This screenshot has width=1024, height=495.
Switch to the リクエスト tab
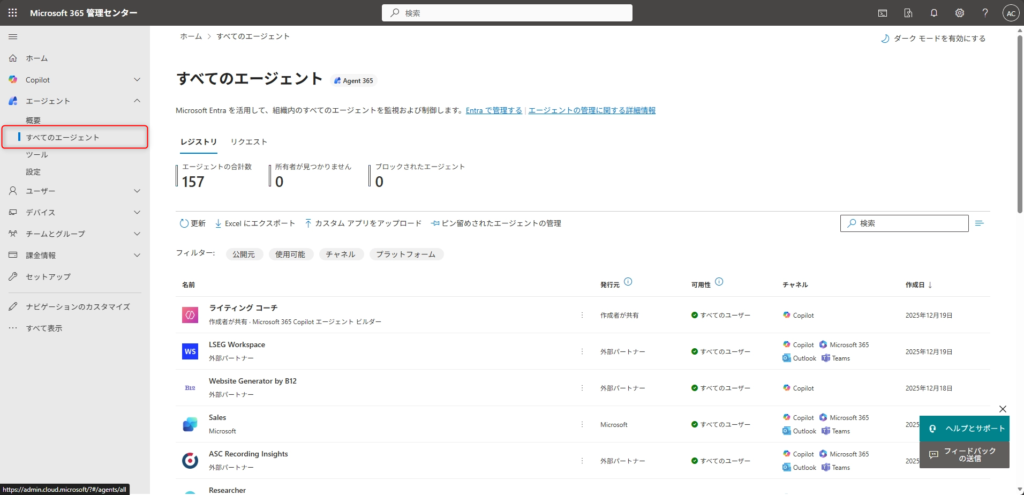[248, 142]
